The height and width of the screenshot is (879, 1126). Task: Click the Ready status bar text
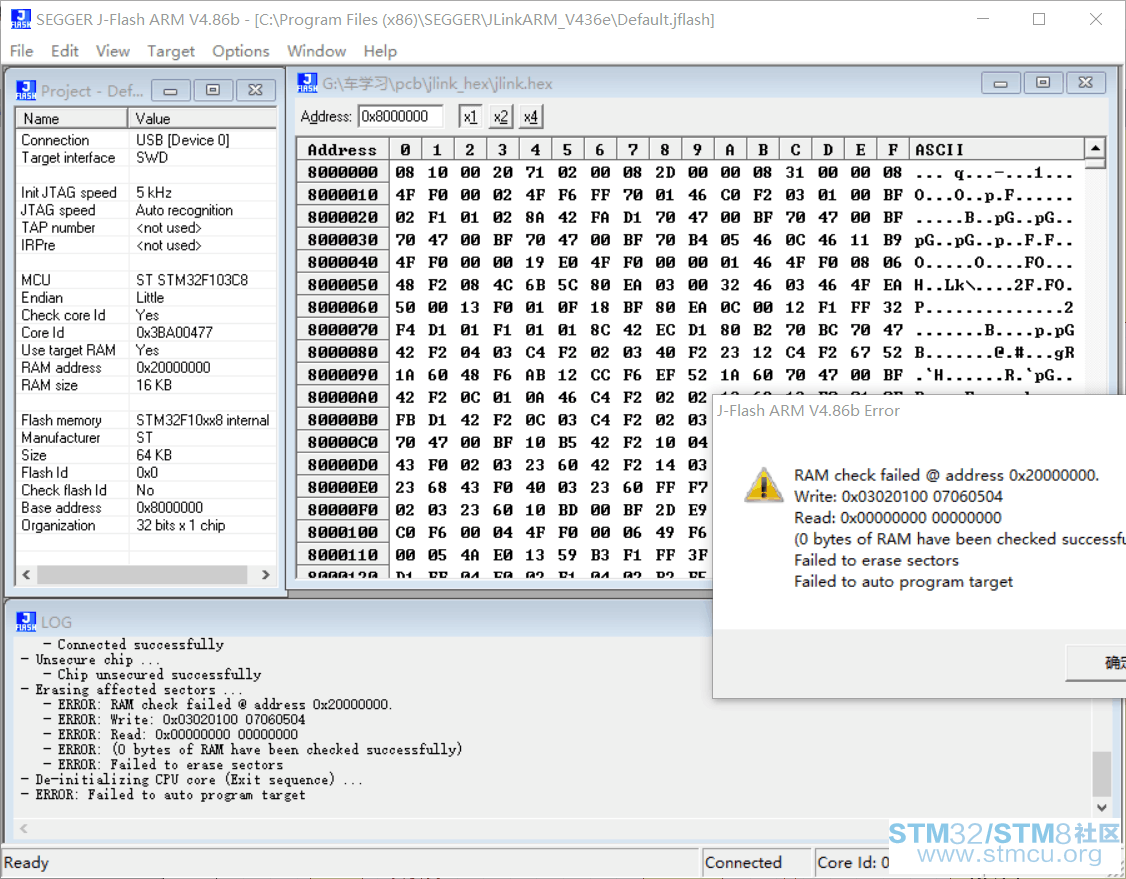[27, 862]
